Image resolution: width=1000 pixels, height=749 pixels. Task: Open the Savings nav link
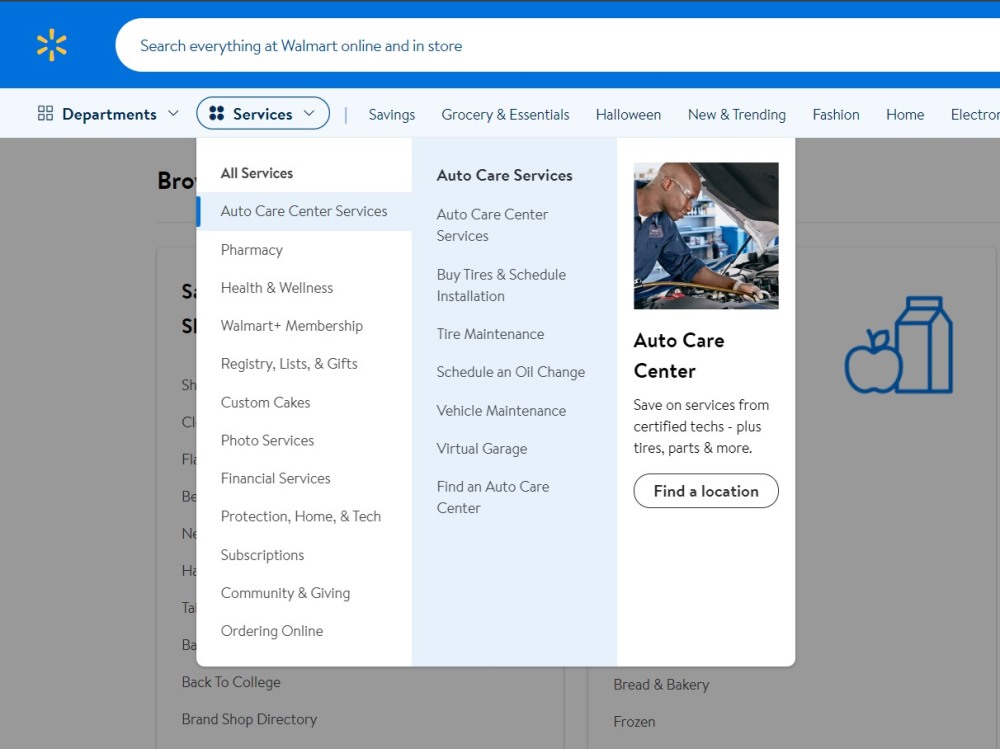click(x=392, y=115)
